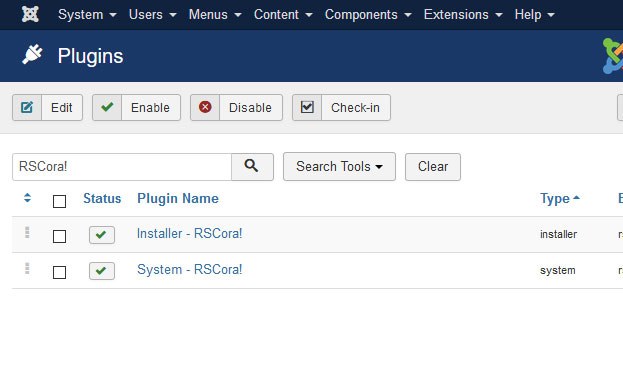The image size is (623, 379).
Task: Click the 'system' type cell
Action: coord(557,271)
